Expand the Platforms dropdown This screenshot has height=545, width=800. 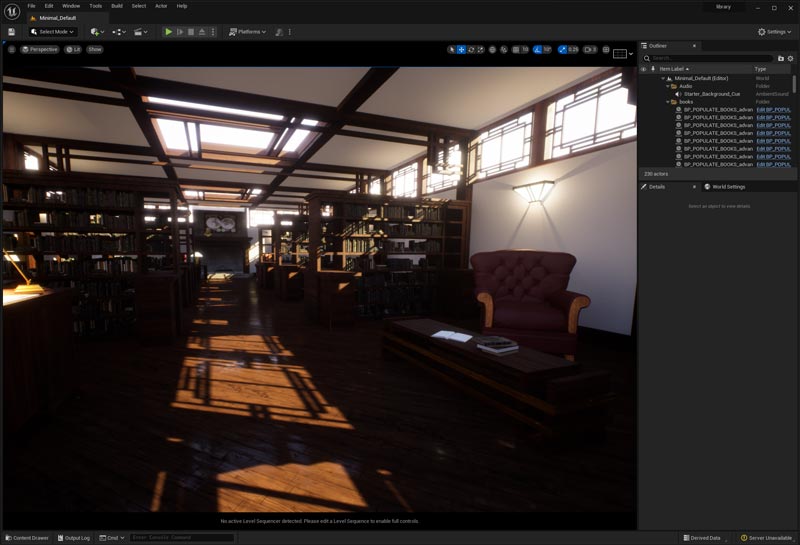point(247,32)
